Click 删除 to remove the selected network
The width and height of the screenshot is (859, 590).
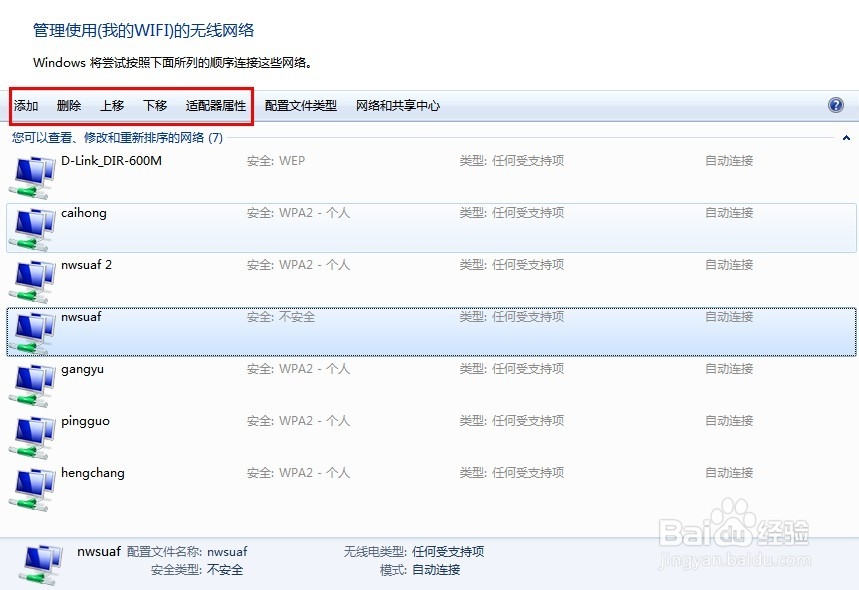(x=68, y=105)
